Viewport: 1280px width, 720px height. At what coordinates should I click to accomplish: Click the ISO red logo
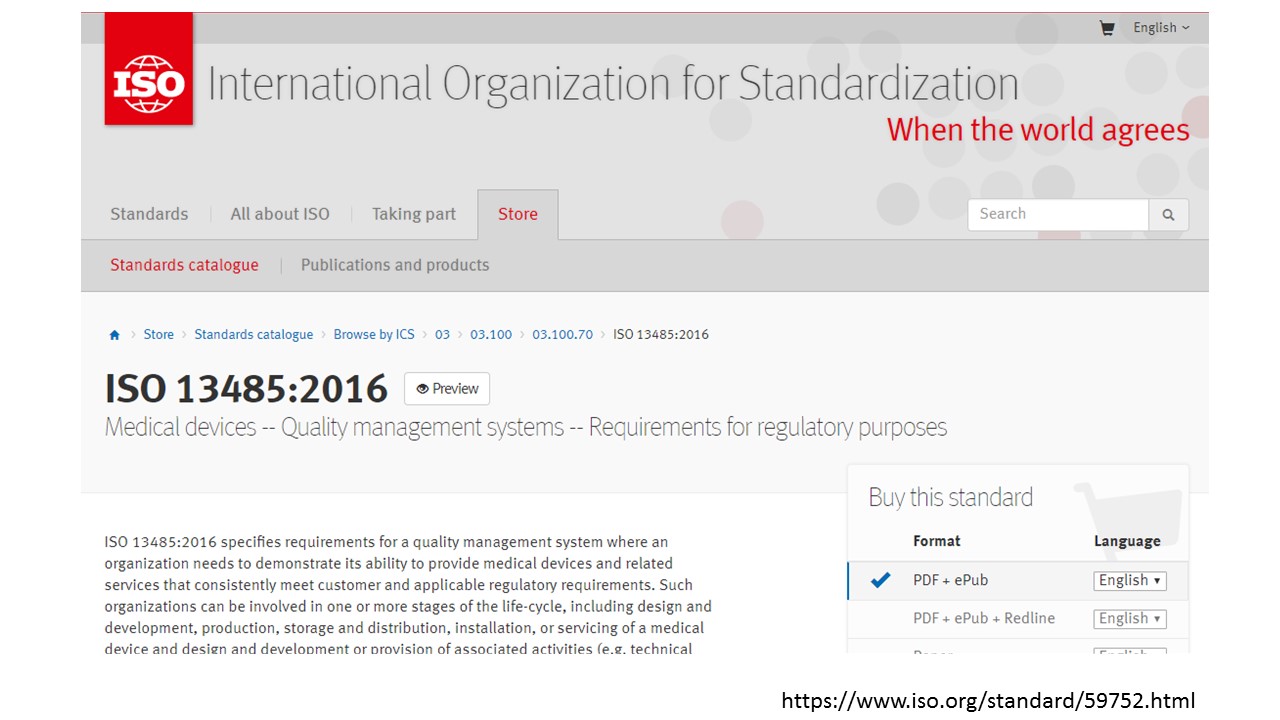click(x=149, y=69)
